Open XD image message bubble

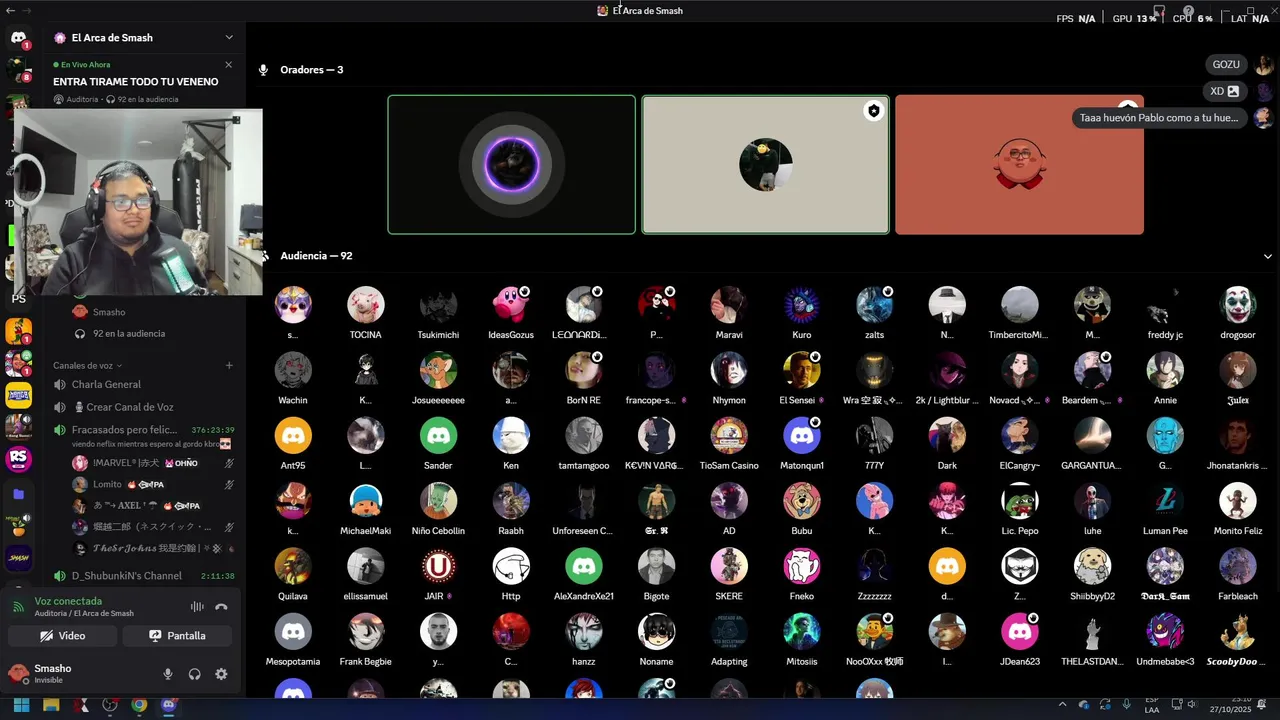(1225, 91)
